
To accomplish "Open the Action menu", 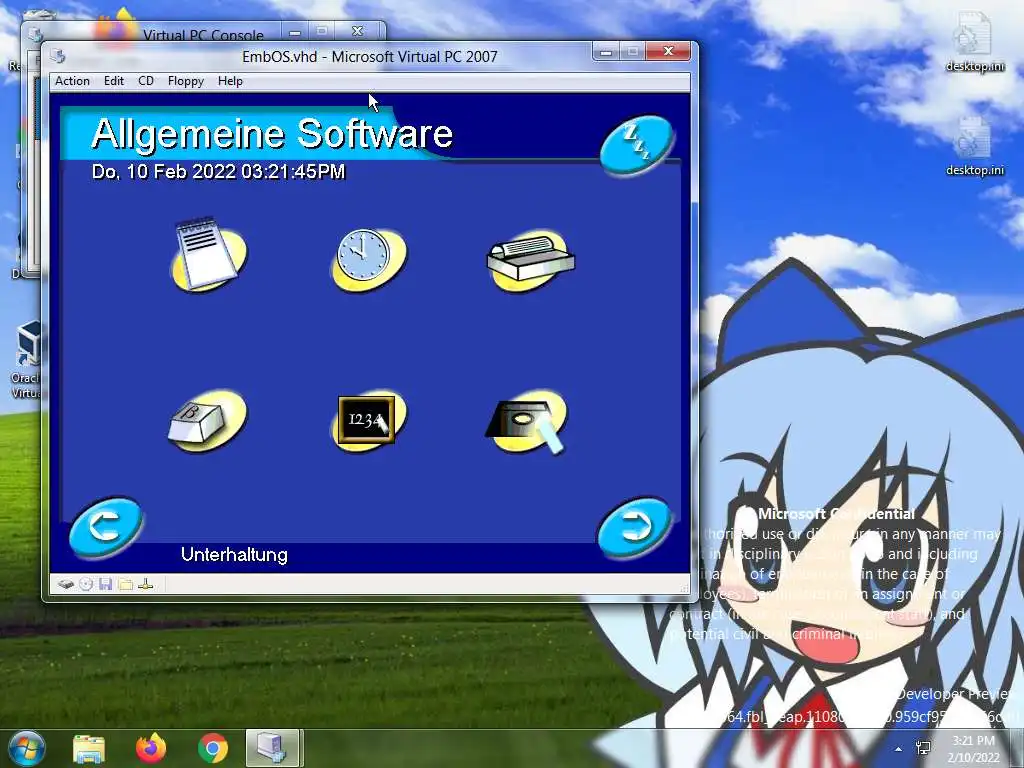I will 72,81.
